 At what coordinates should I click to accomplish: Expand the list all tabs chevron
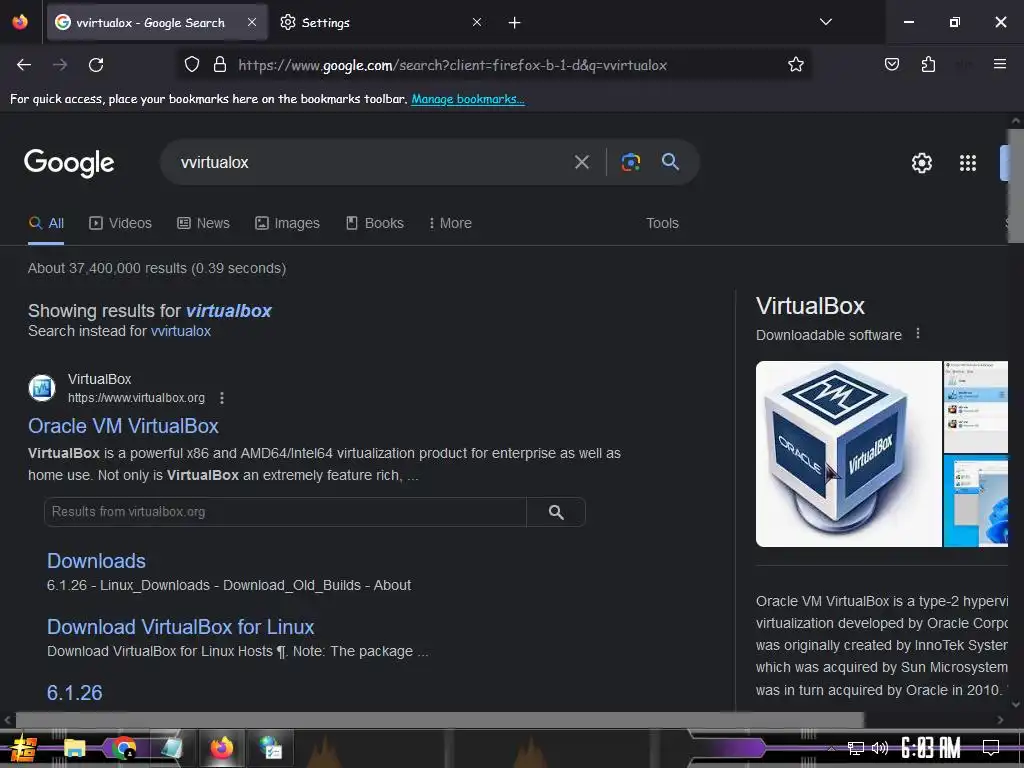click(x=825, y=22)
